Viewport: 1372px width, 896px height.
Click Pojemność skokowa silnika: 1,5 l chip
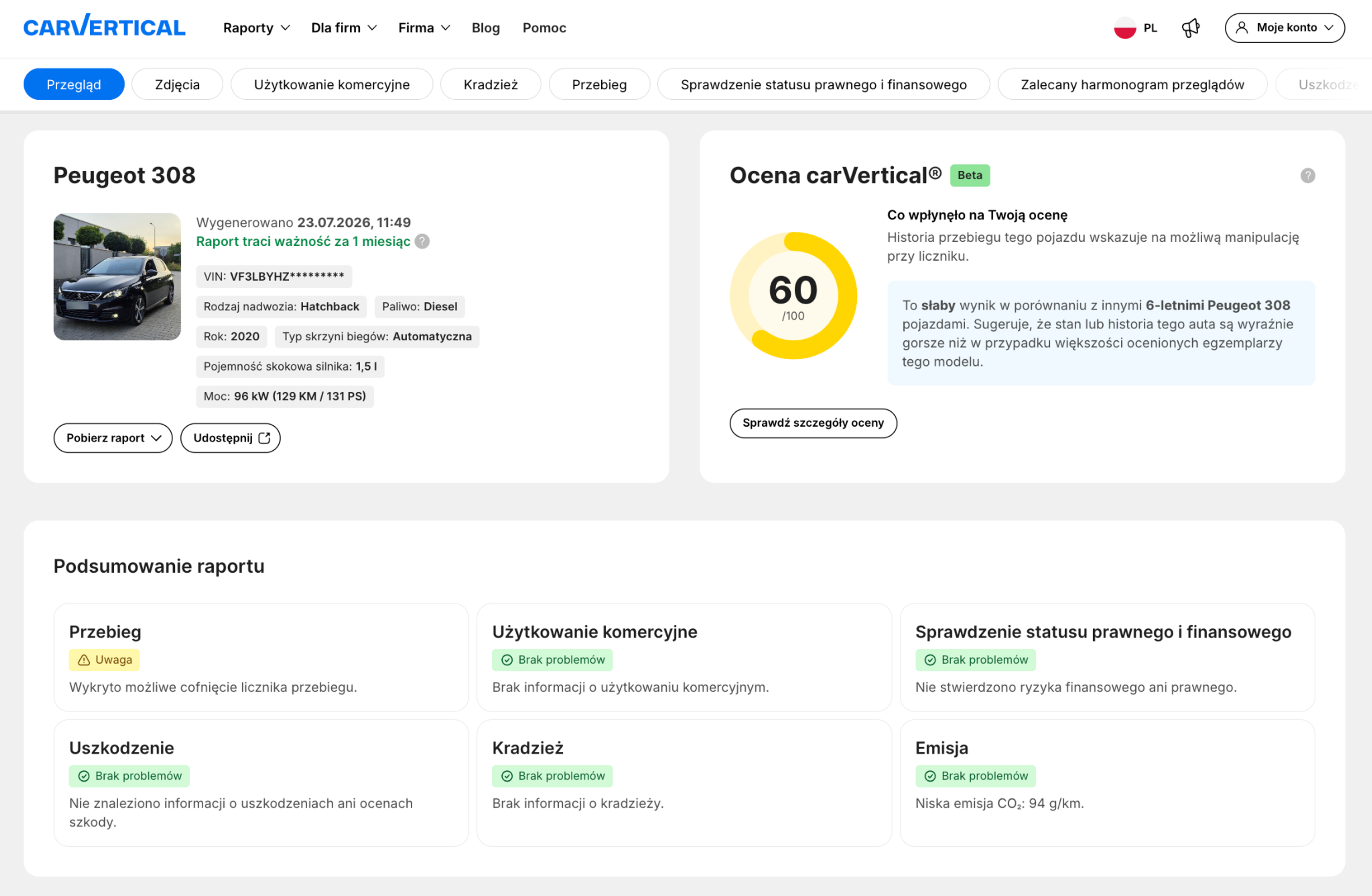click(290, 366)
